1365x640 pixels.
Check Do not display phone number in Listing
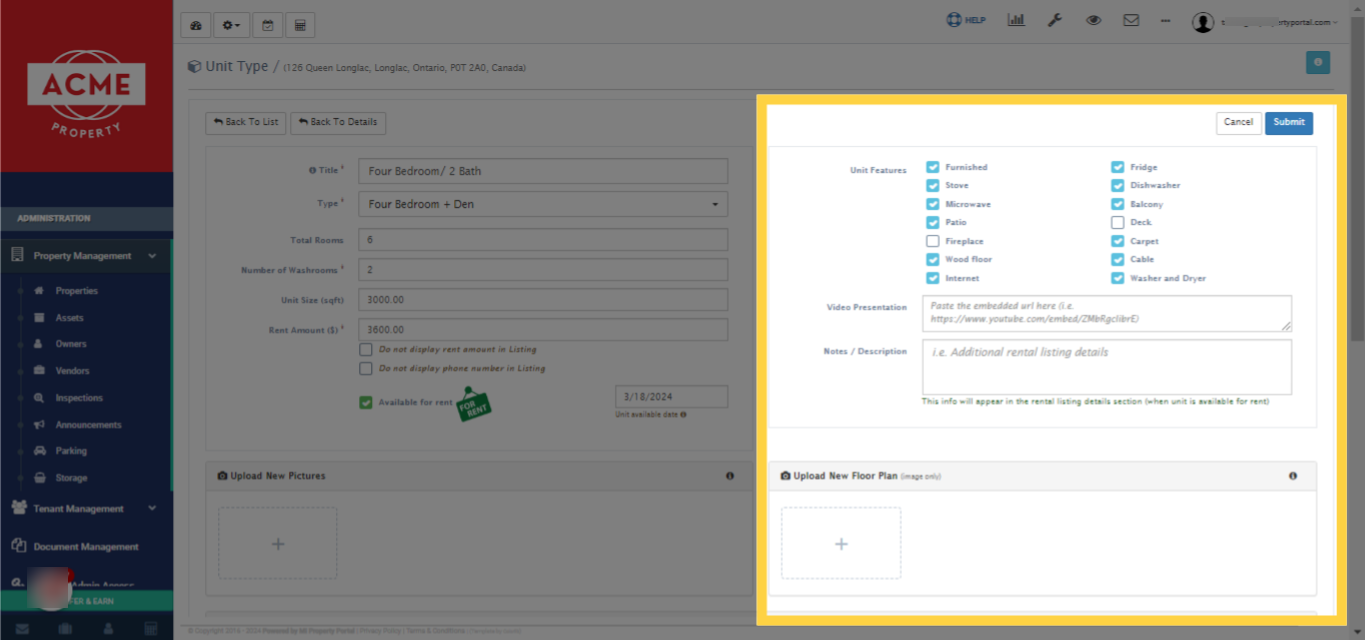pyautogui.click(x=366, y=369)
